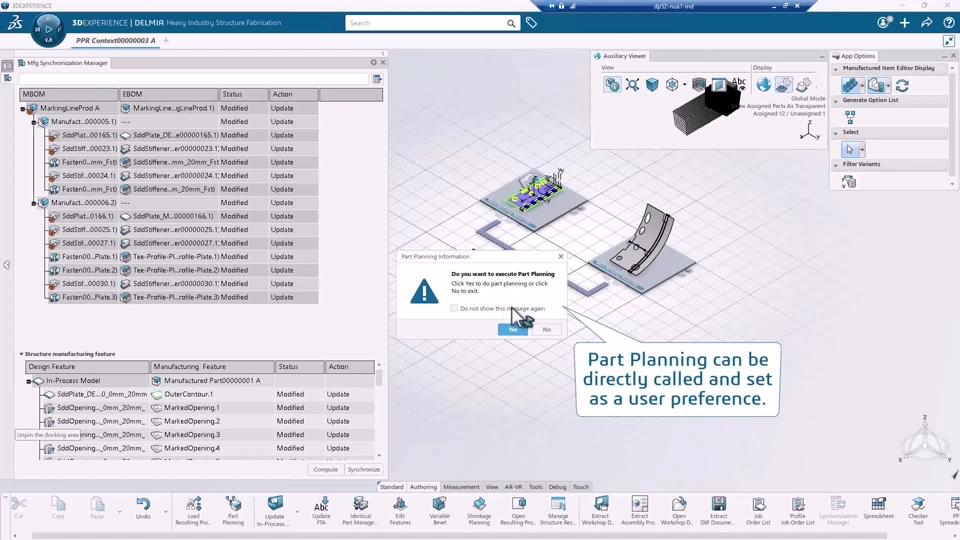Image resolution: width=960 pixels, height=540 pixels.
Task: Click the refresh icon in App Options
Action: tap(902, 85)
